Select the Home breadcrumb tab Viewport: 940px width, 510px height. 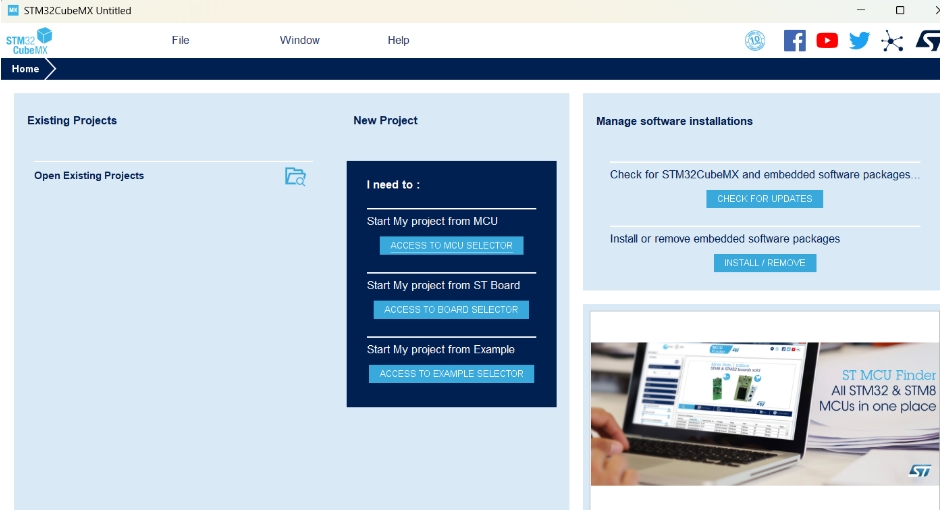(25, 69)
